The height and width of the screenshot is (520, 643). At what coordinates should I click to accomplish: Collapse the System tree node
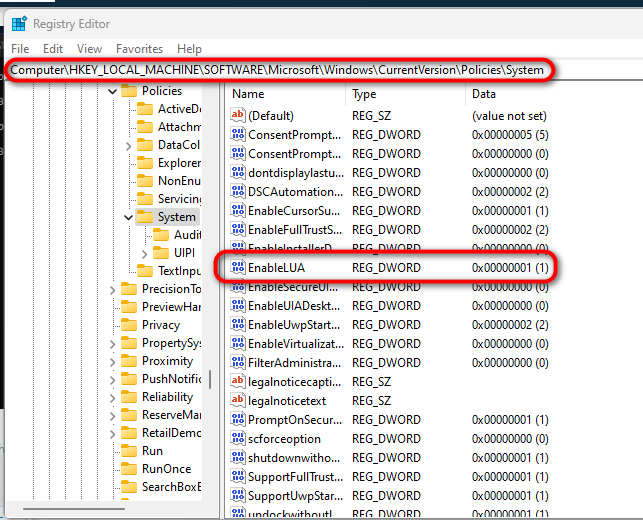tap(128, 217)
